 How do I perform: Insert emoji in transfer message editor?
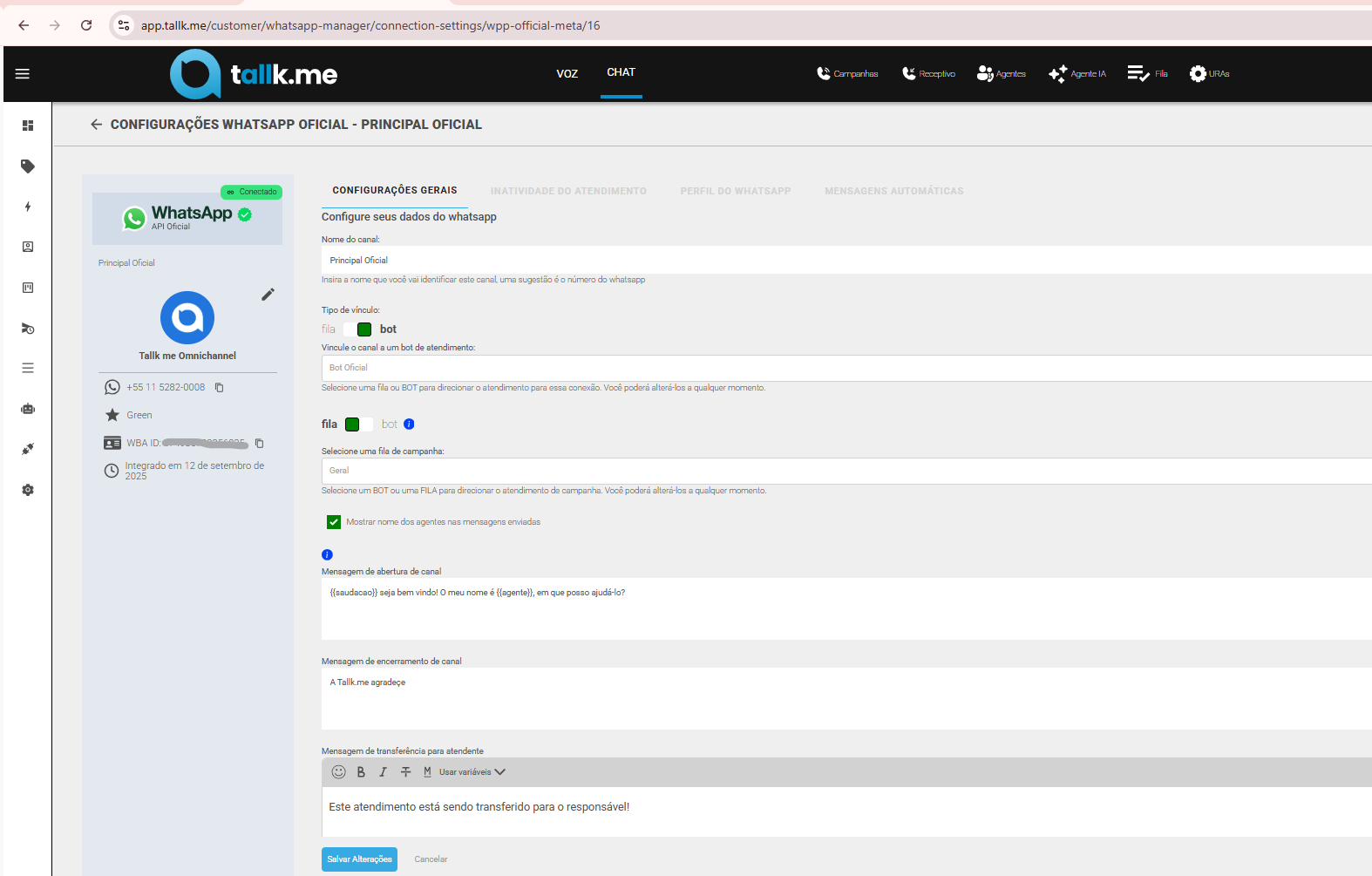tap(339, 772)
